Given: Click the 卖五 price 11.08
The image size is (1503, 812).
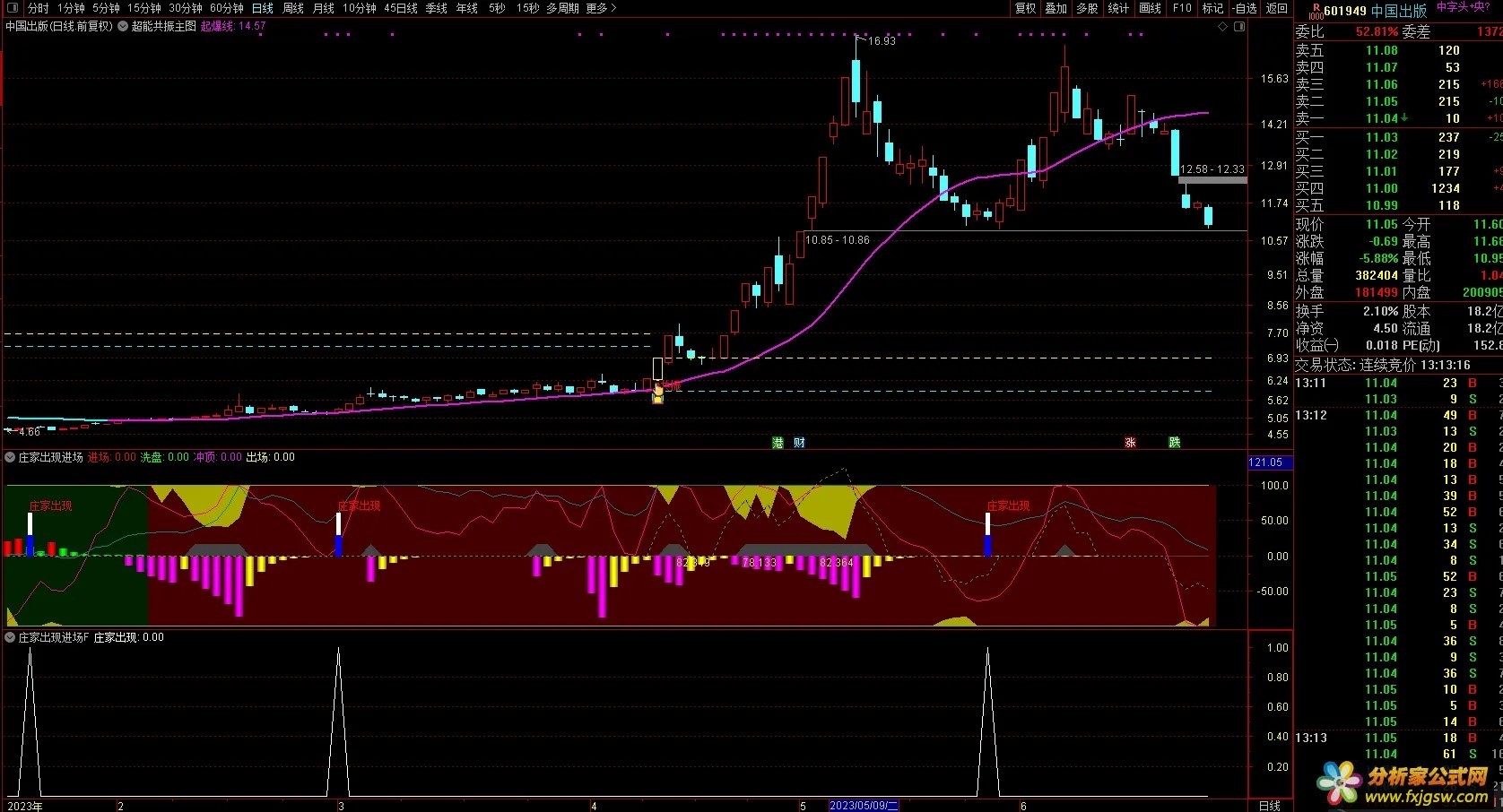Looking at the screenshot, I should 1382,50.
